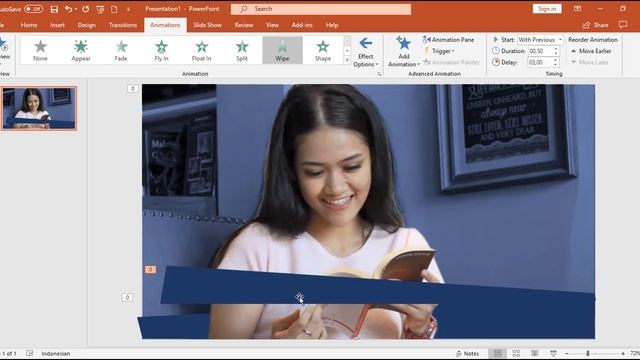The image size is (640, 360).
Task: Open the Help tab
Action: point(332,25)
